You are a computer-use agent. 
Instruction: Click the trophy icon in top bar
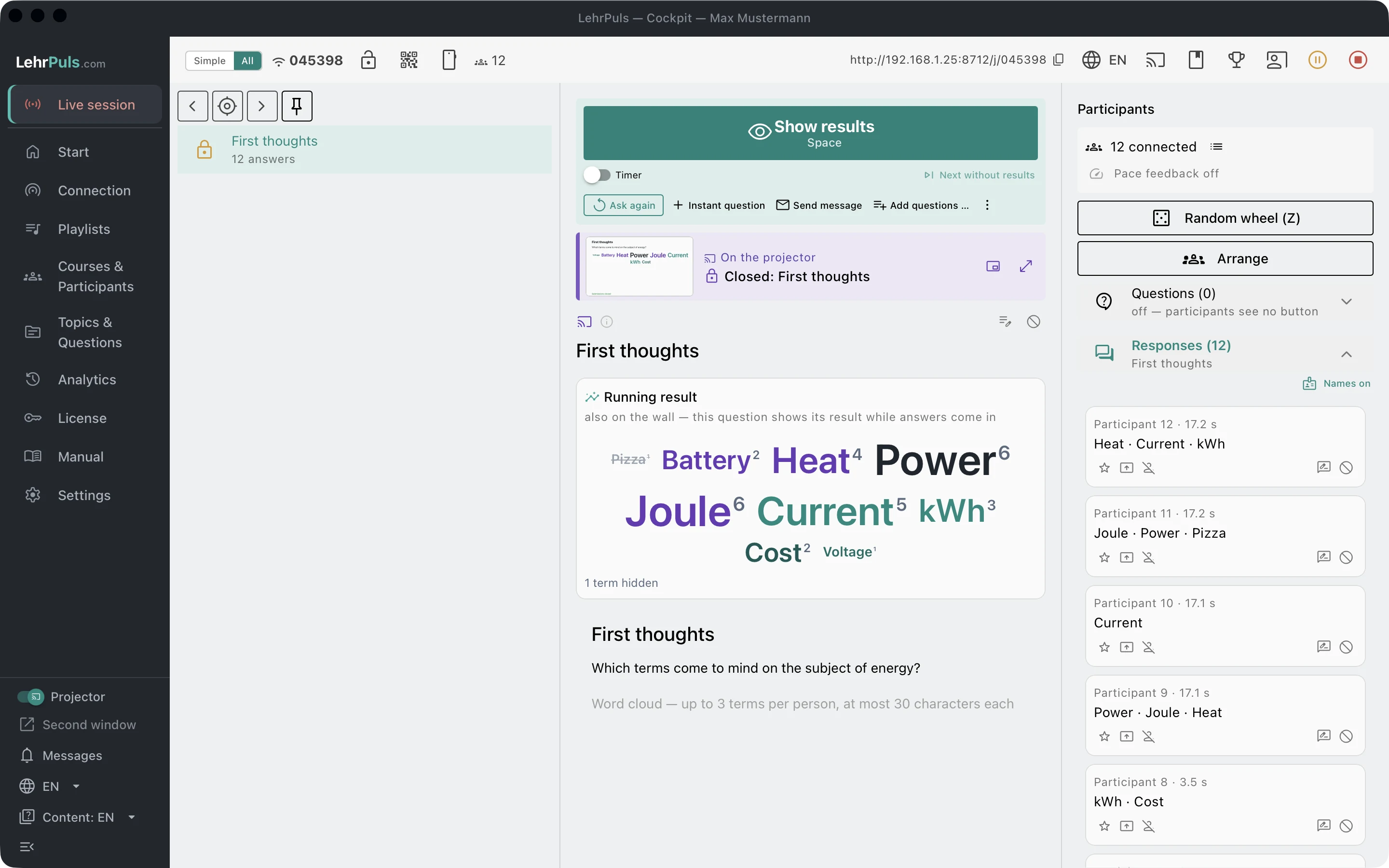(x=1236, y=60)
